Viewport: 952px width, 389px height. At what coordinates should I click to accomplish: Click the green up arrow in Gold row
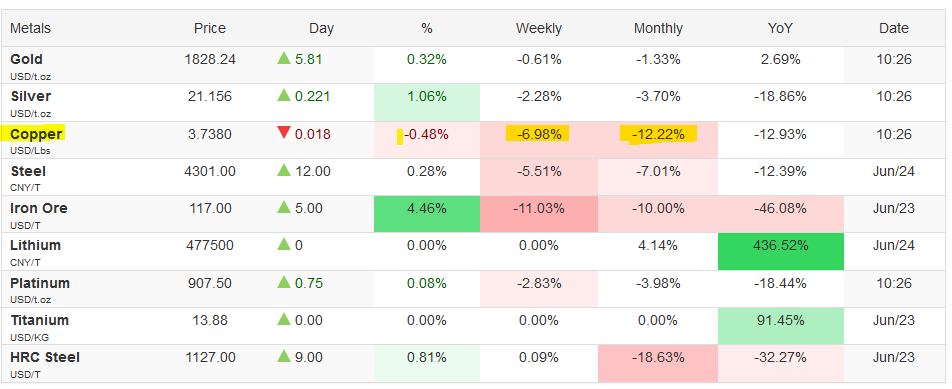(284, 58)
